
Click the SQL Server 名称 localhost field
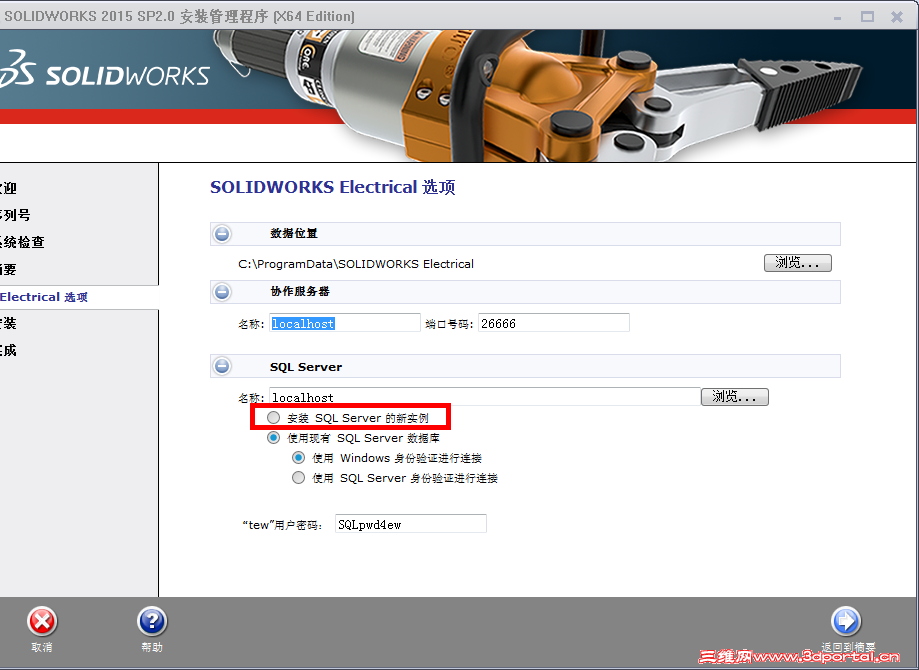485,397
